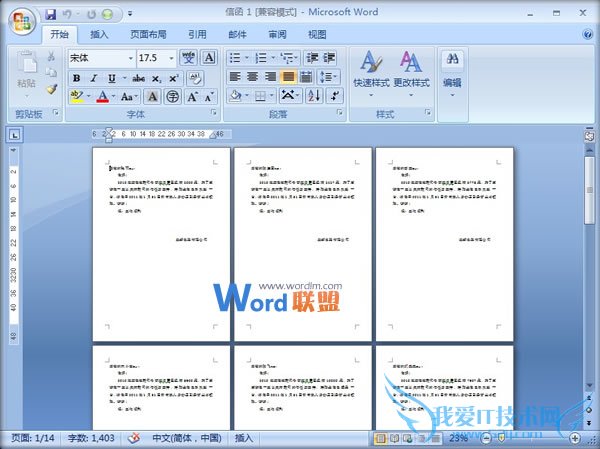Image resolution: width=600 pixels, height=449 pixels.
Task: Expand the Change Case menu
Action: [129, 96]
